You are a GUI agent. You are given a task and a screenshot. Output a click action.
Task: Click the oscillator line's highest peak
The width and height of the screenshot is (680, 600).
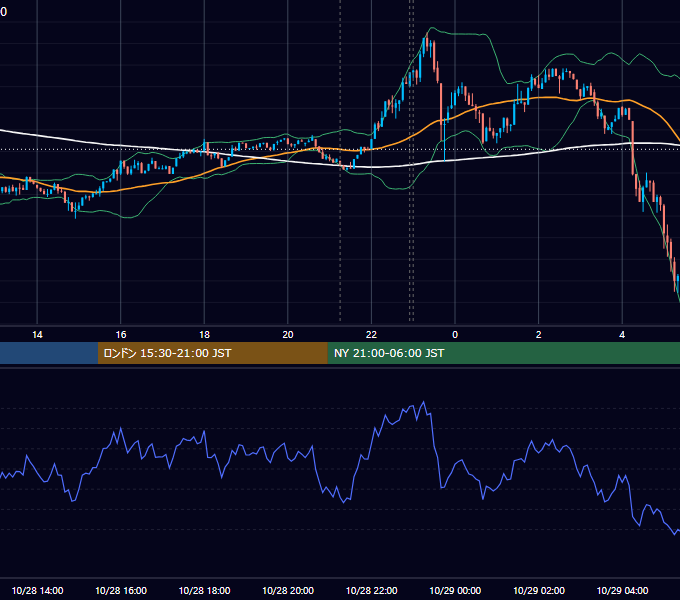424,402
